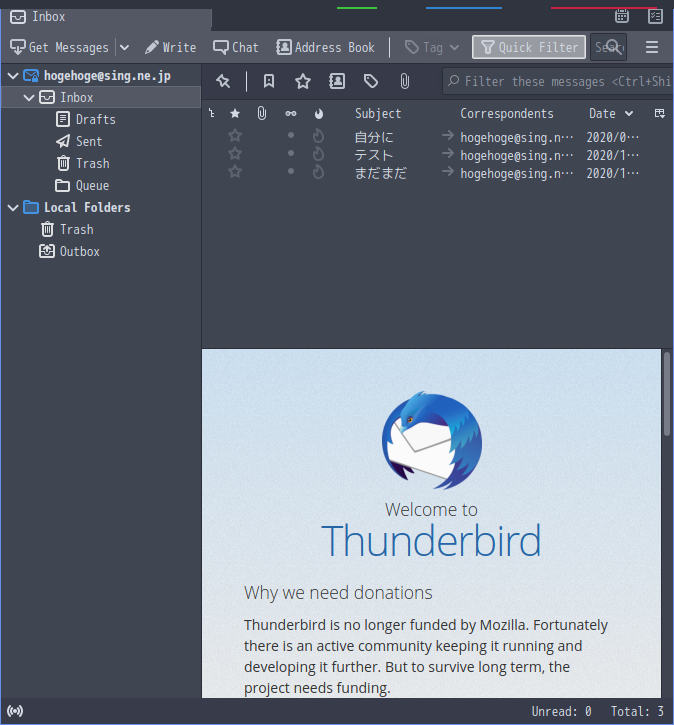Star the まだまだ message

coord(235,172)
